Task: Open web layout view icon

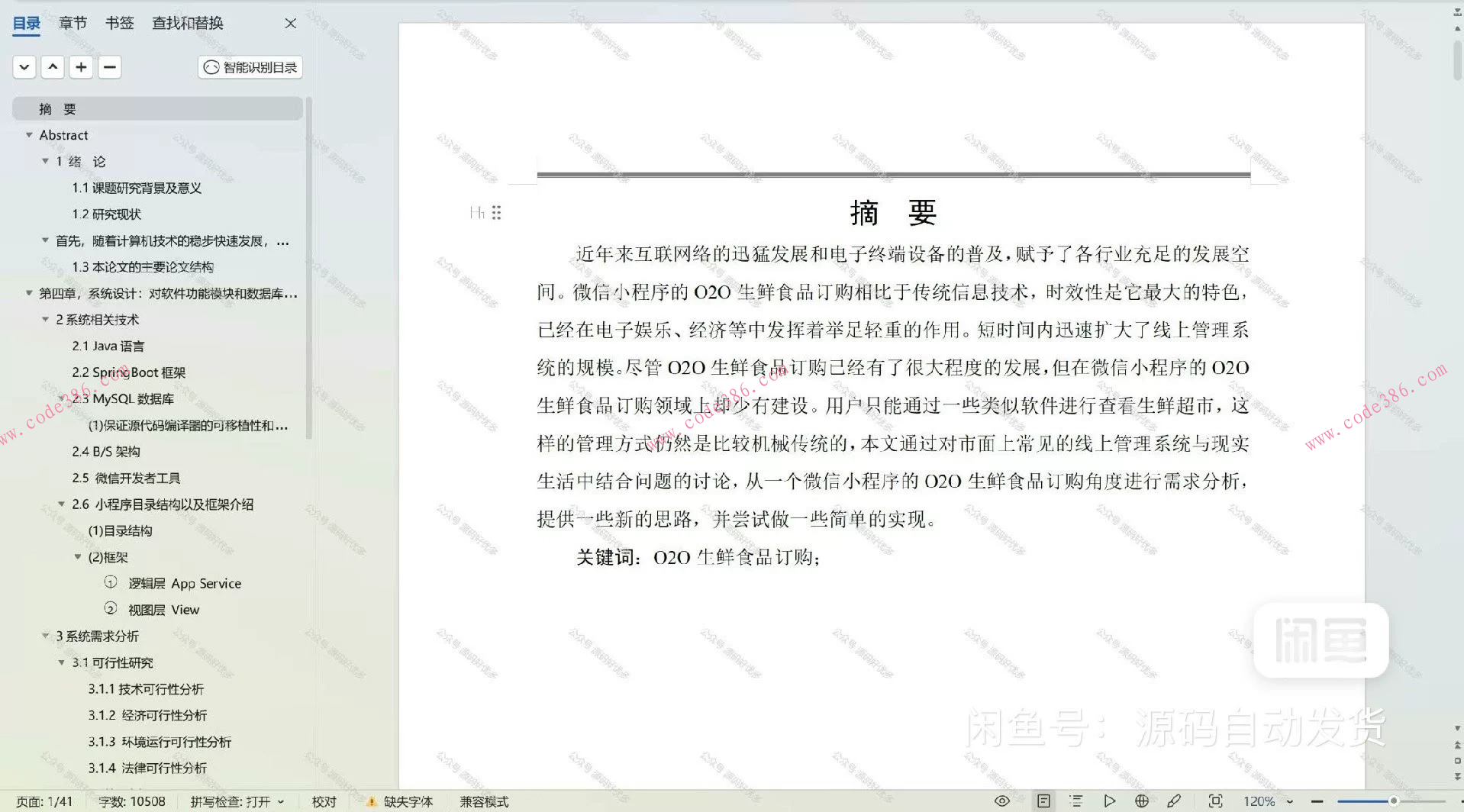Action: tap(1141, 801)
